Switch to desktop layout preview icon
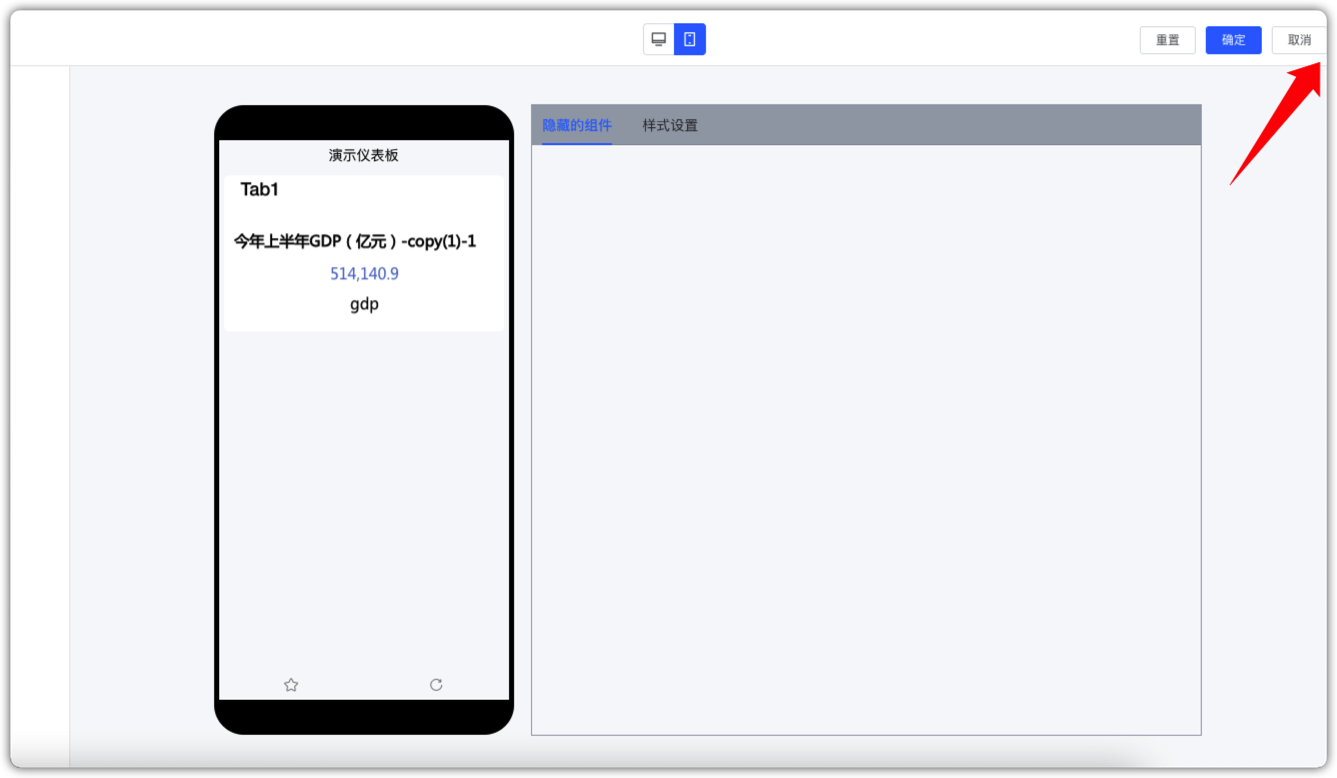The image size is (1337, 778). pyautogui.click(x=659, y=39)
